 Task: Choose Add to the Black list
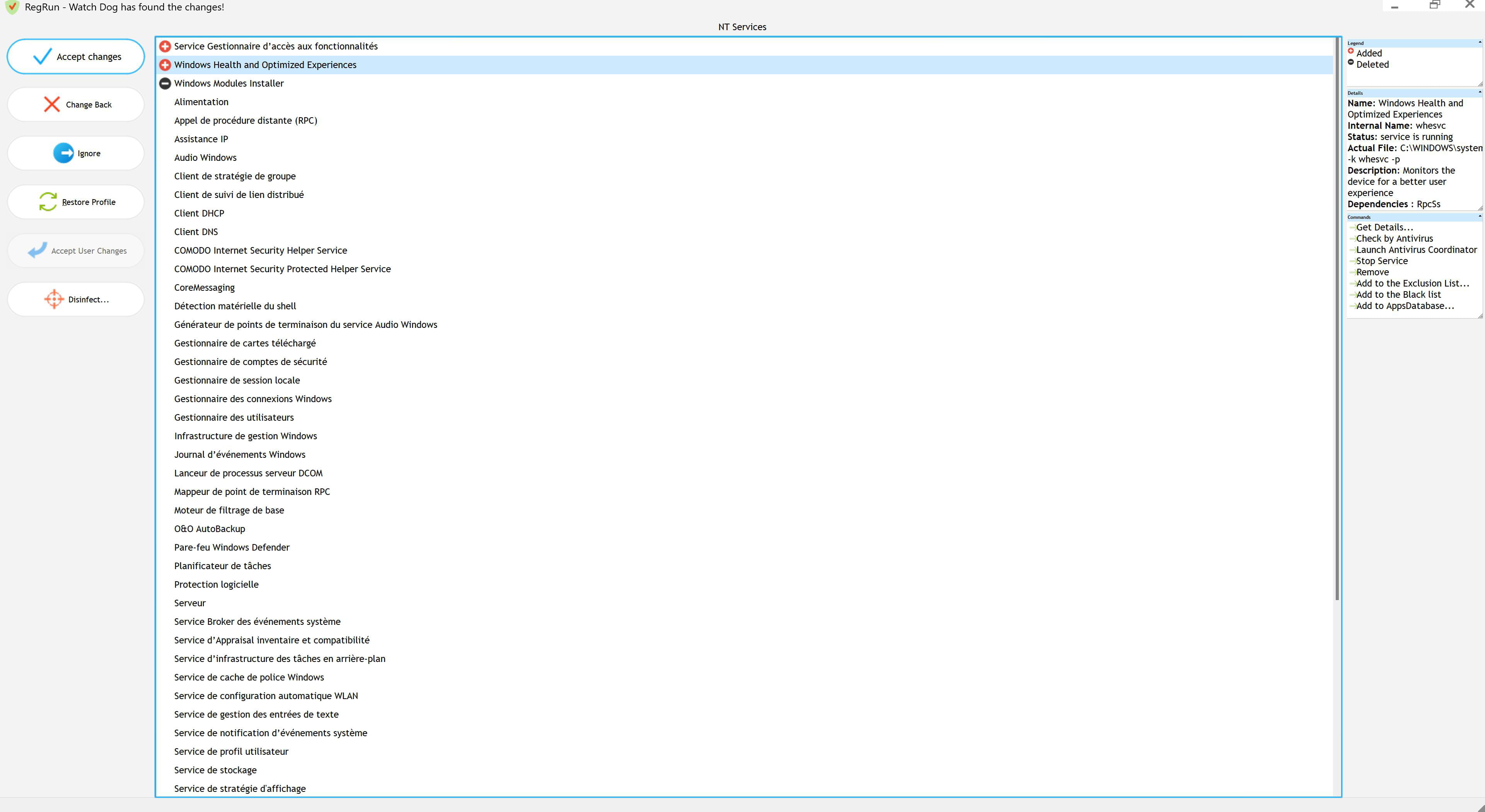(1398, 295)
